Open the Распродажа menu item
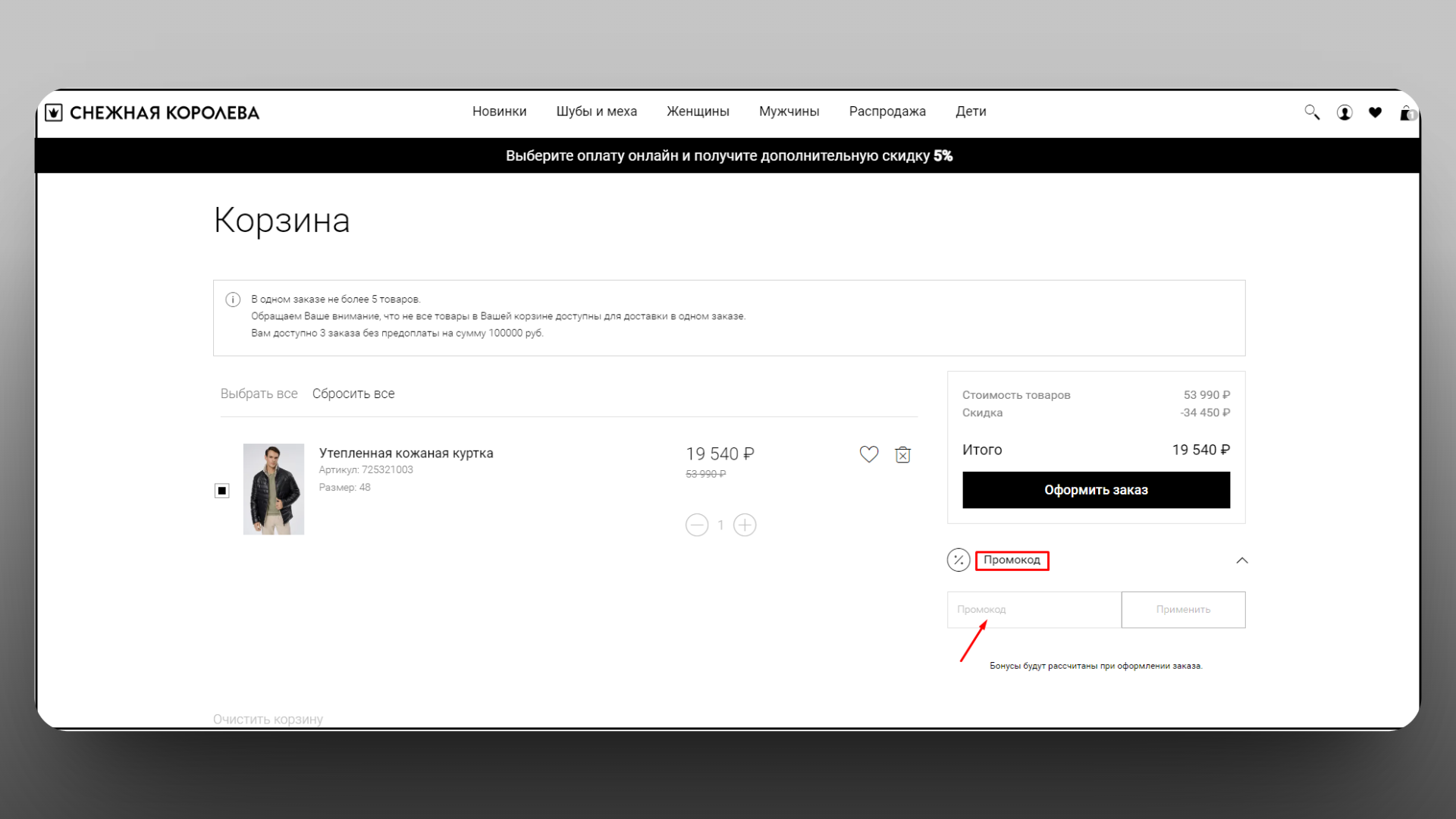The width and height of the screenshot is (1456, 819). (887, 111)
